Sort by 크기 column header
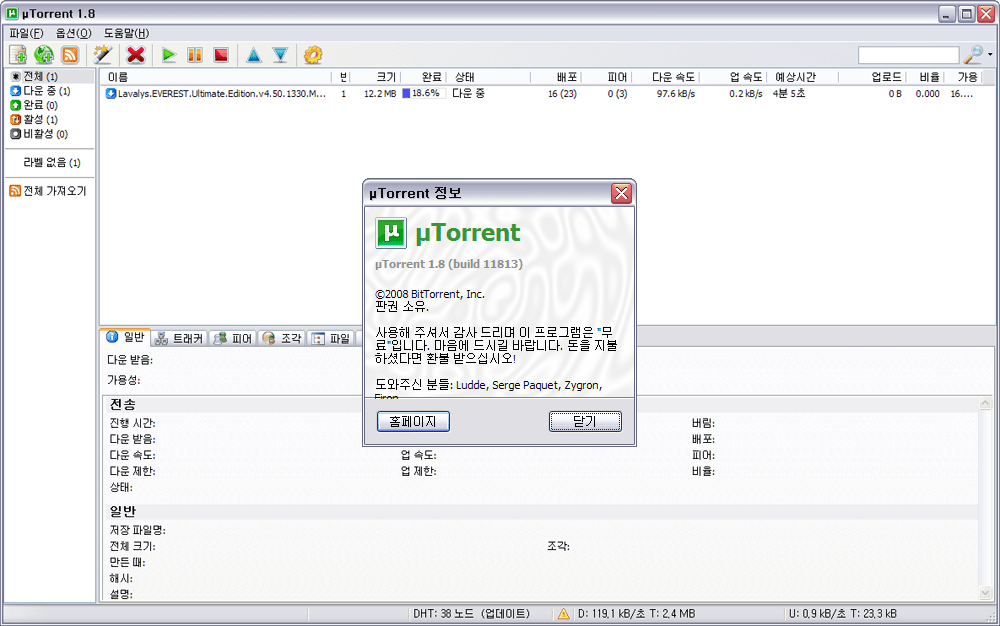This screenshot has height=626, width=1000. pyautogui.click(x=378, y=77)
